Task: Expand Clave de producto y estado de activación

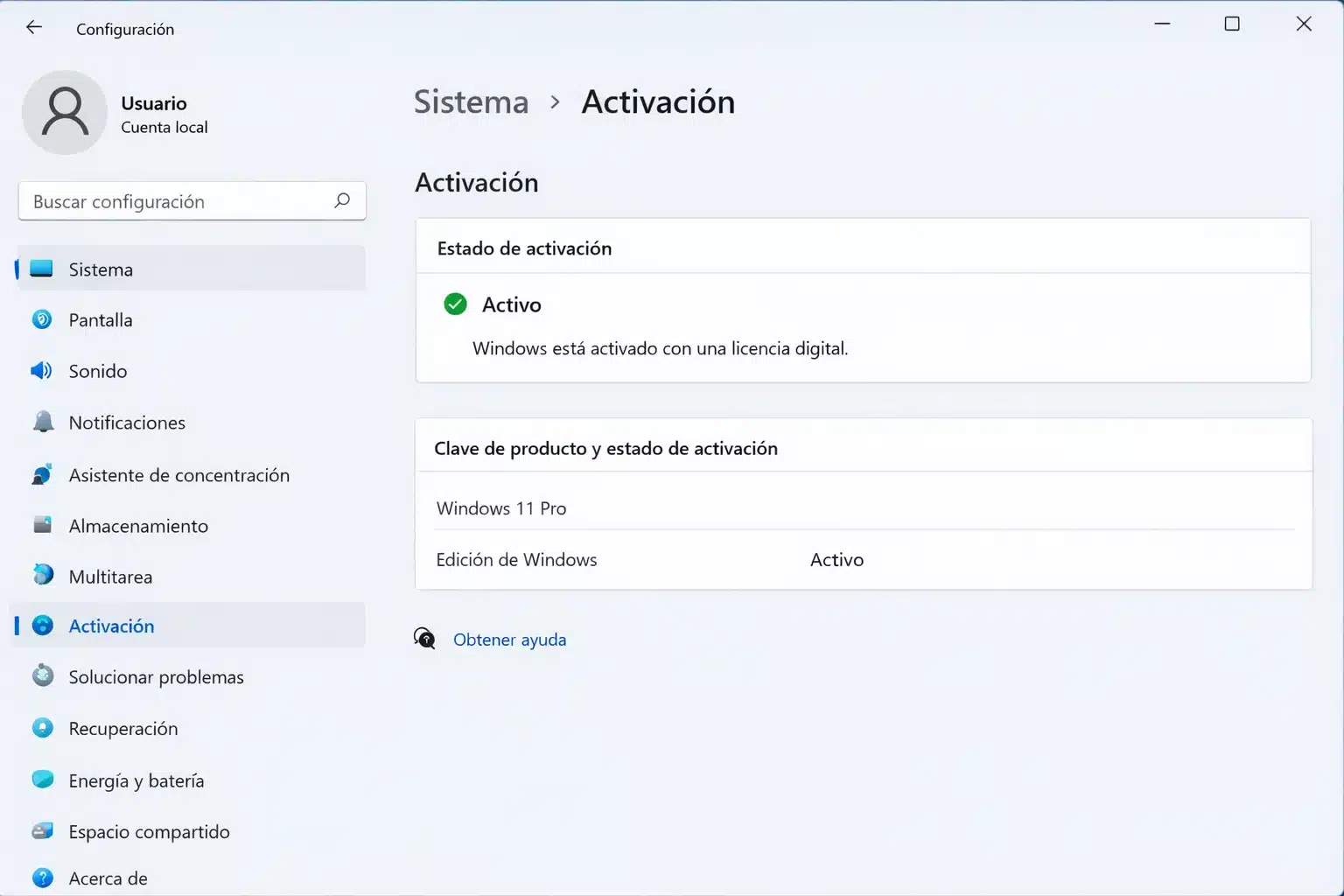Action: [x=864, y=447]
